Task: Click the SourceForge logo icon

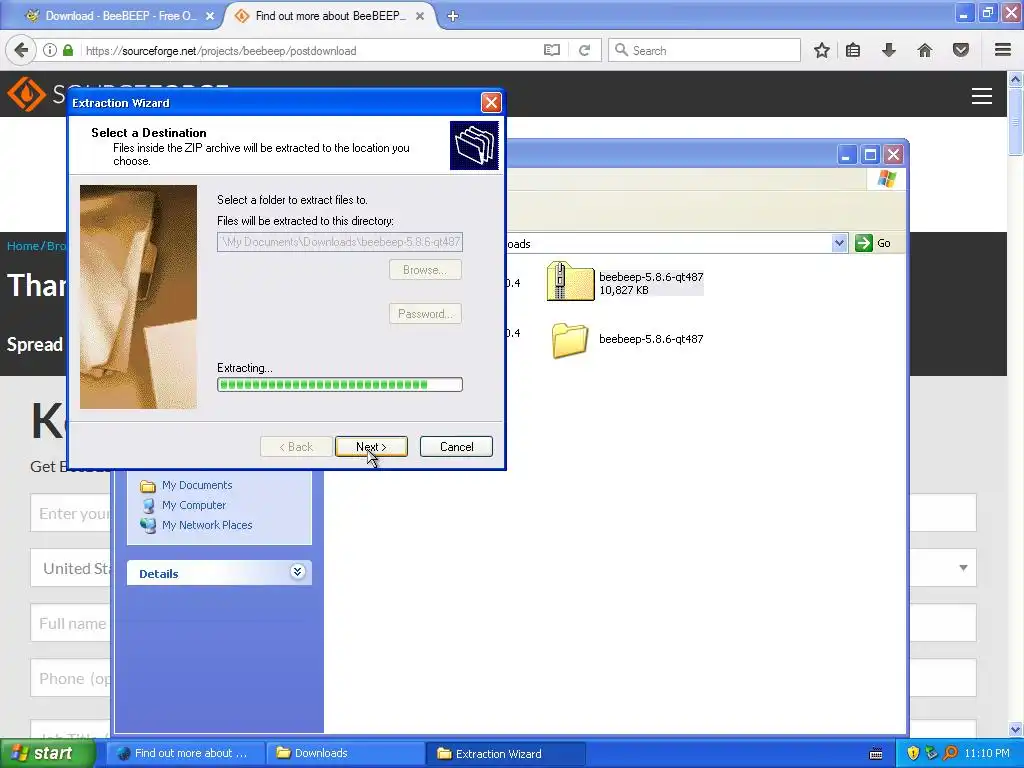Action: point(26,94)
